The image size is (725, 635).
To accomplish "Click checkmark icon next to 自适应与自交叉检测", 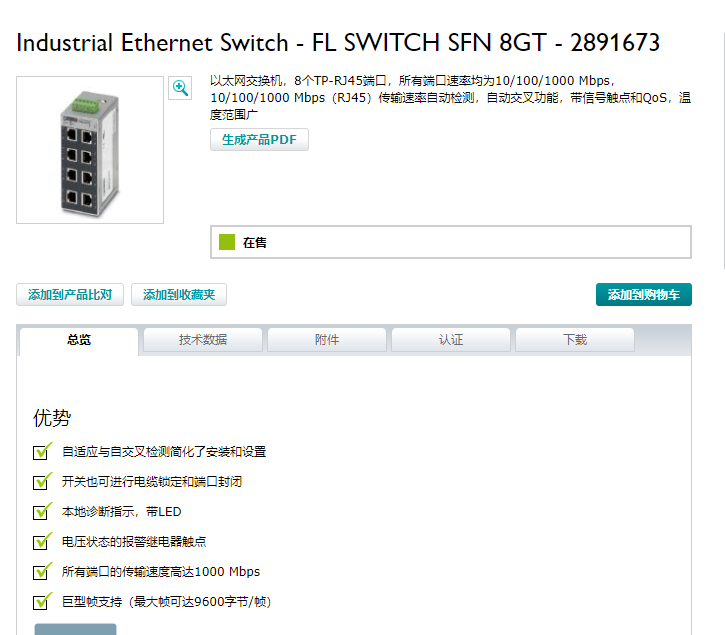I will [x=42, y=451].
